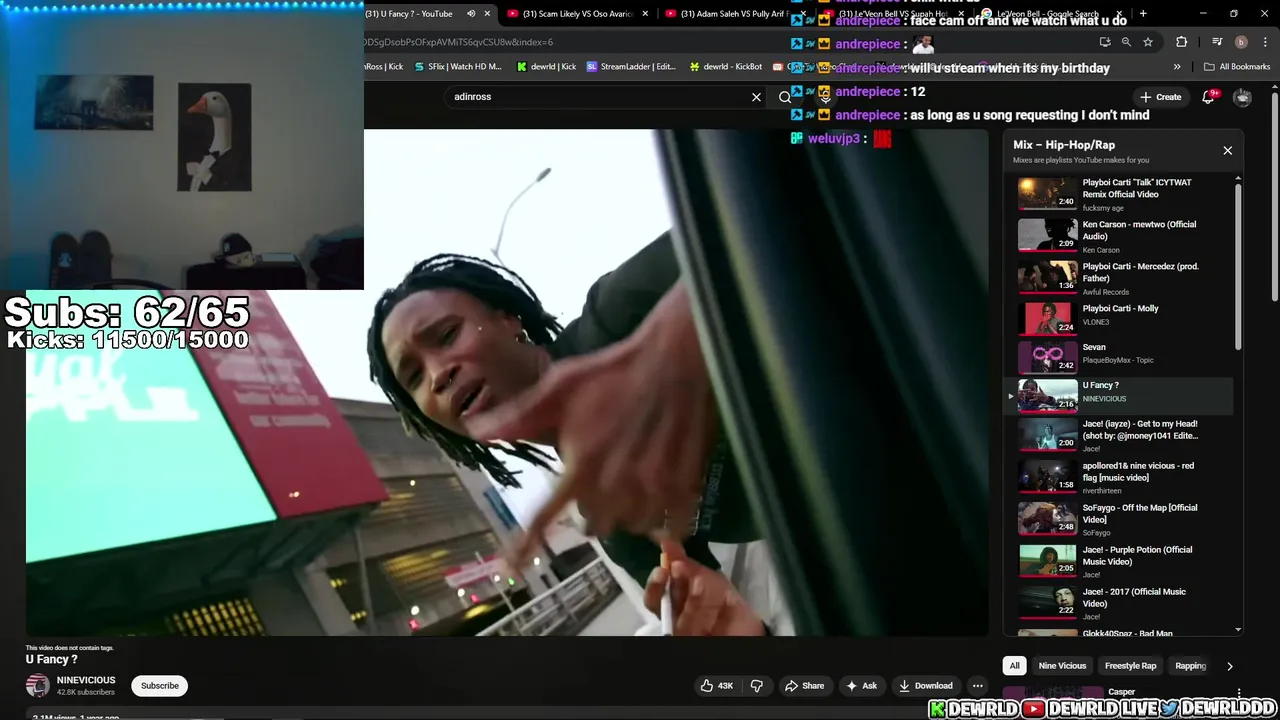Viewport: 1280px width, 720px height.
Task: Open browser extensions puzzle icon
Action: click(1181, 42)
